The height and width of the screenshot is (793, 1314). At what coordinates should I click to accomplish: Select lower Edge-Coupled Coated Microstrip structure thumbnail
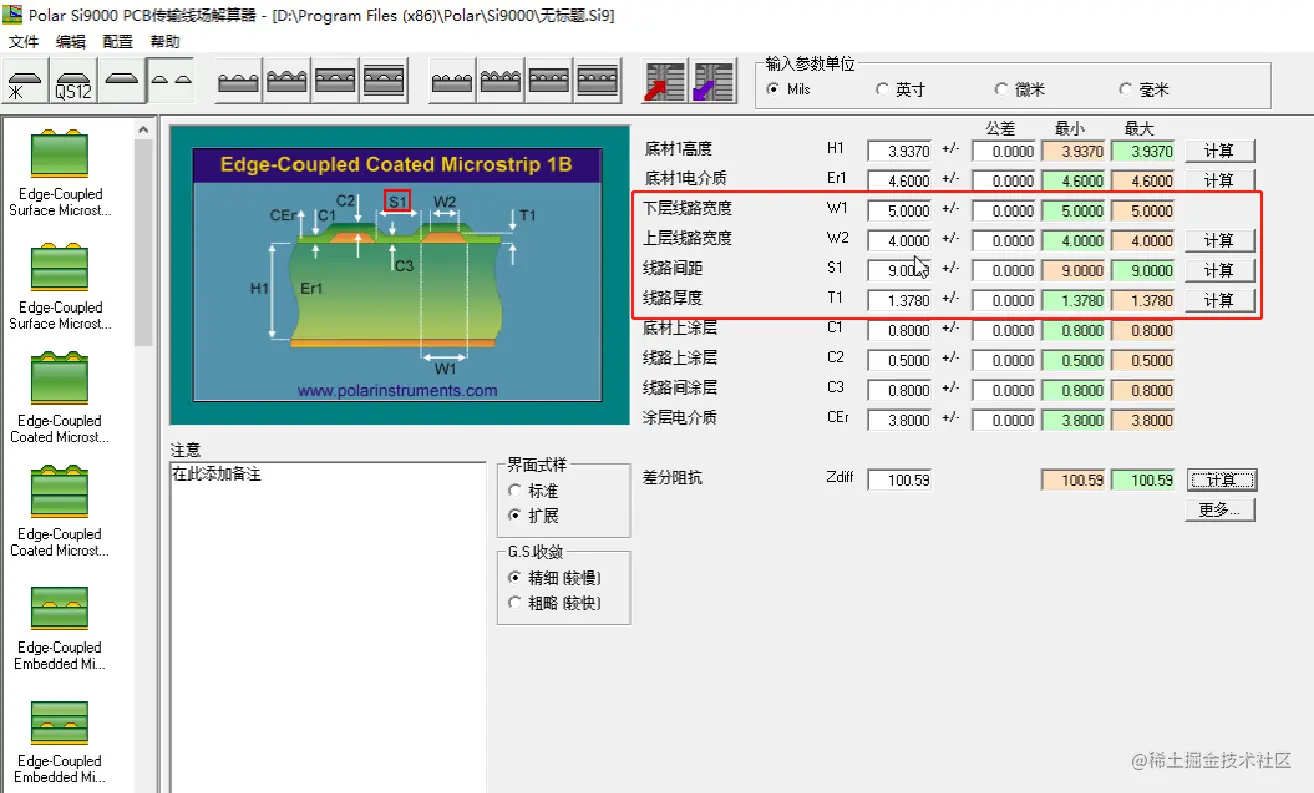tap(60, 512)
